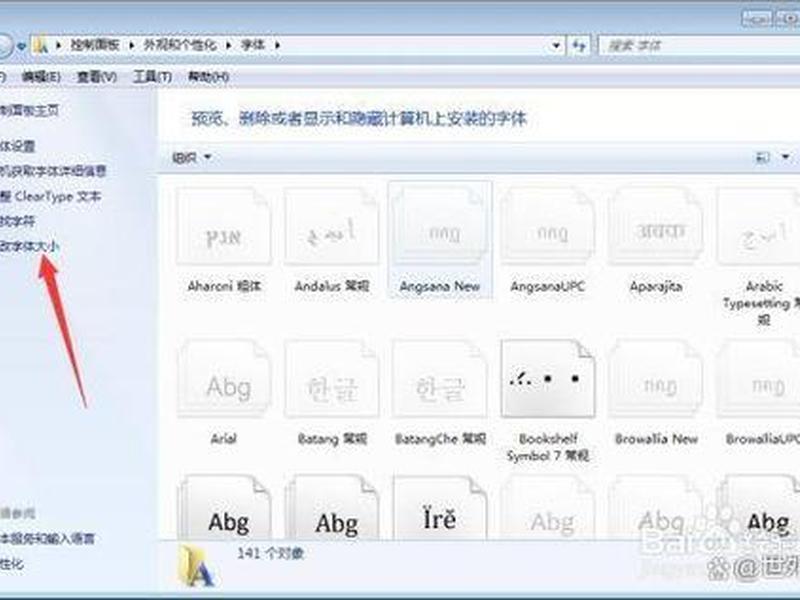Image resolution: width=800 pixels, height=600 pixels.
Task: Expand breadcrumb arrow after 控制面板
Action: coord(132,45)
